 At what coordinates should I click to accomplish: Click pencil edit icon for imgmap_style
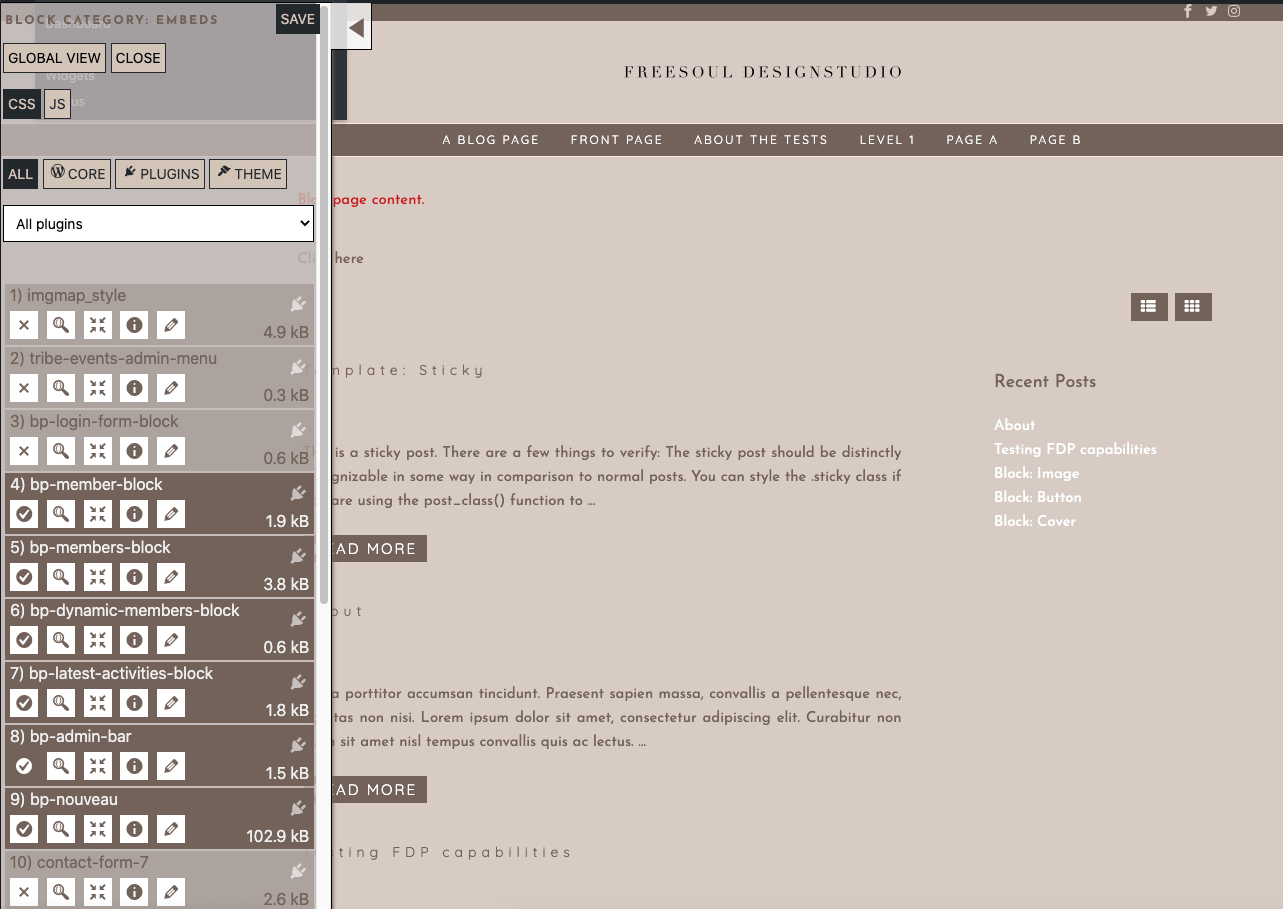(171, 325)
